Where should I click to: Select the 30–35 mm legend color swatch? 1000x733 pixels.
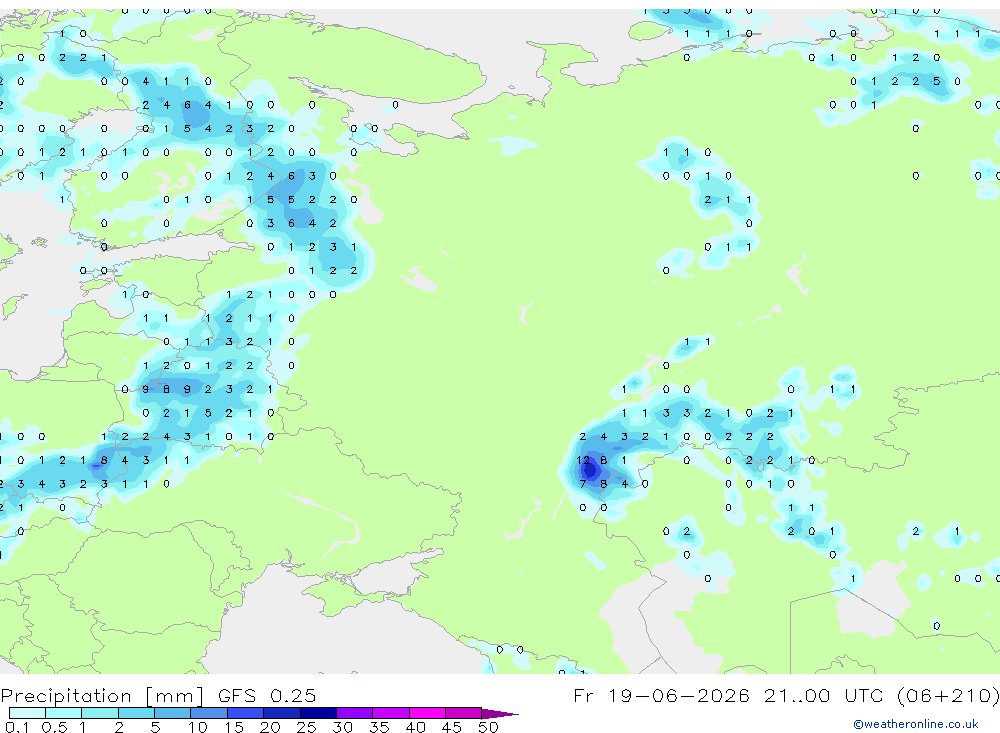pos(354,713)
